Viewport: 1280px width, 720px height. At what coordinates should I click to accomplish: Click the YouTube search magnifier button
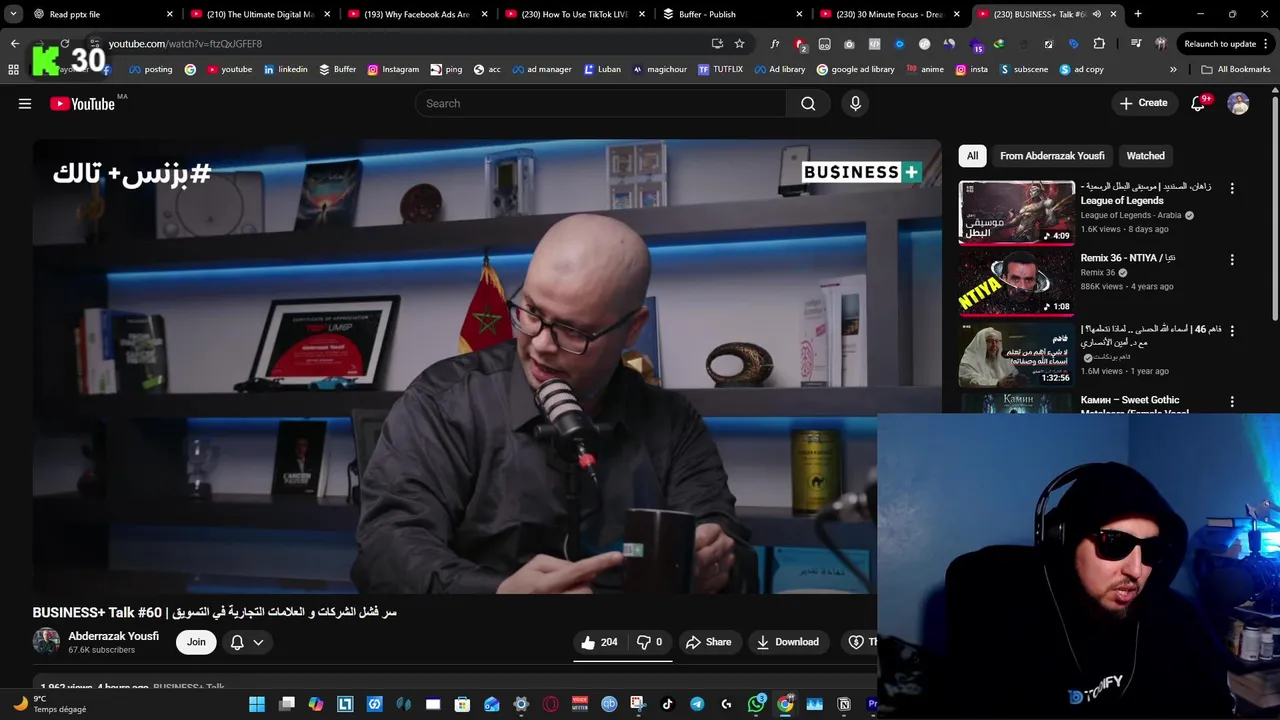point(808,103)
